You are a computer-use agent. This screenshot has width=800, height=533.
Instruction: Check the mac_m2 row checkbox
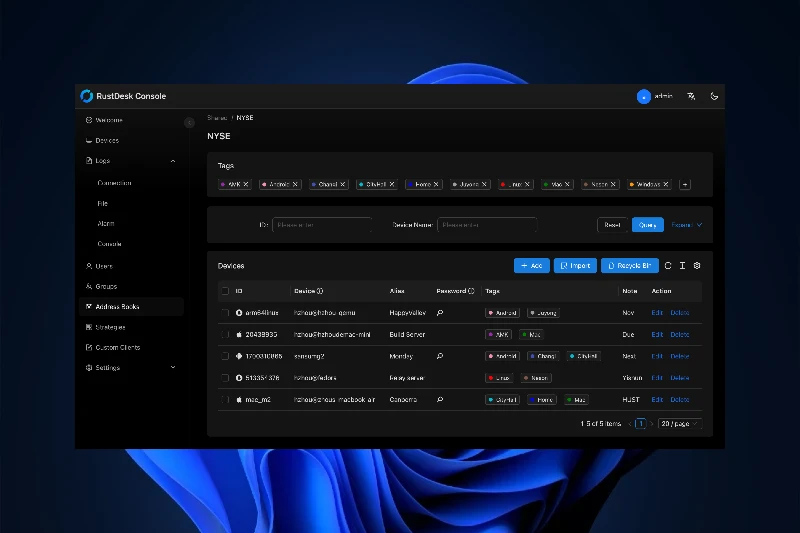coord(225,399)
